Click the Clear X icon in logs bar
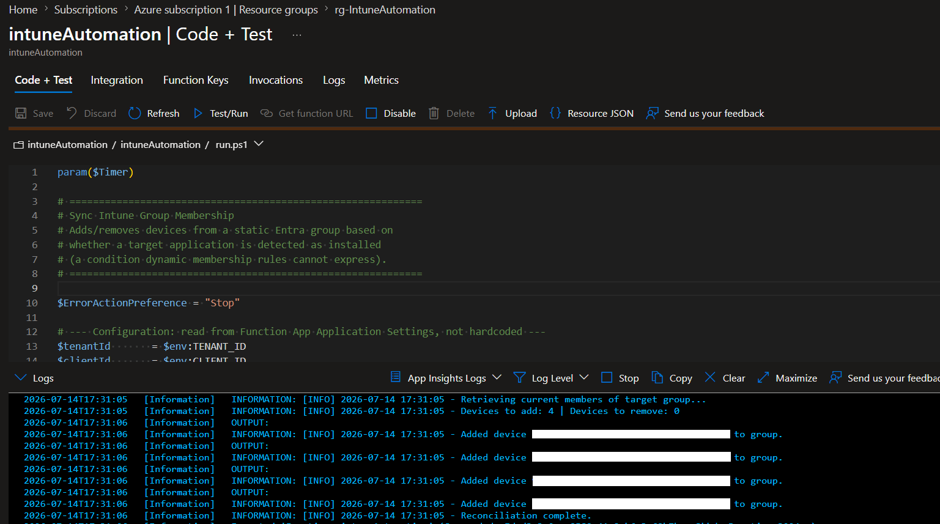Screen dimensions: 940x524 tap(710, 377)
